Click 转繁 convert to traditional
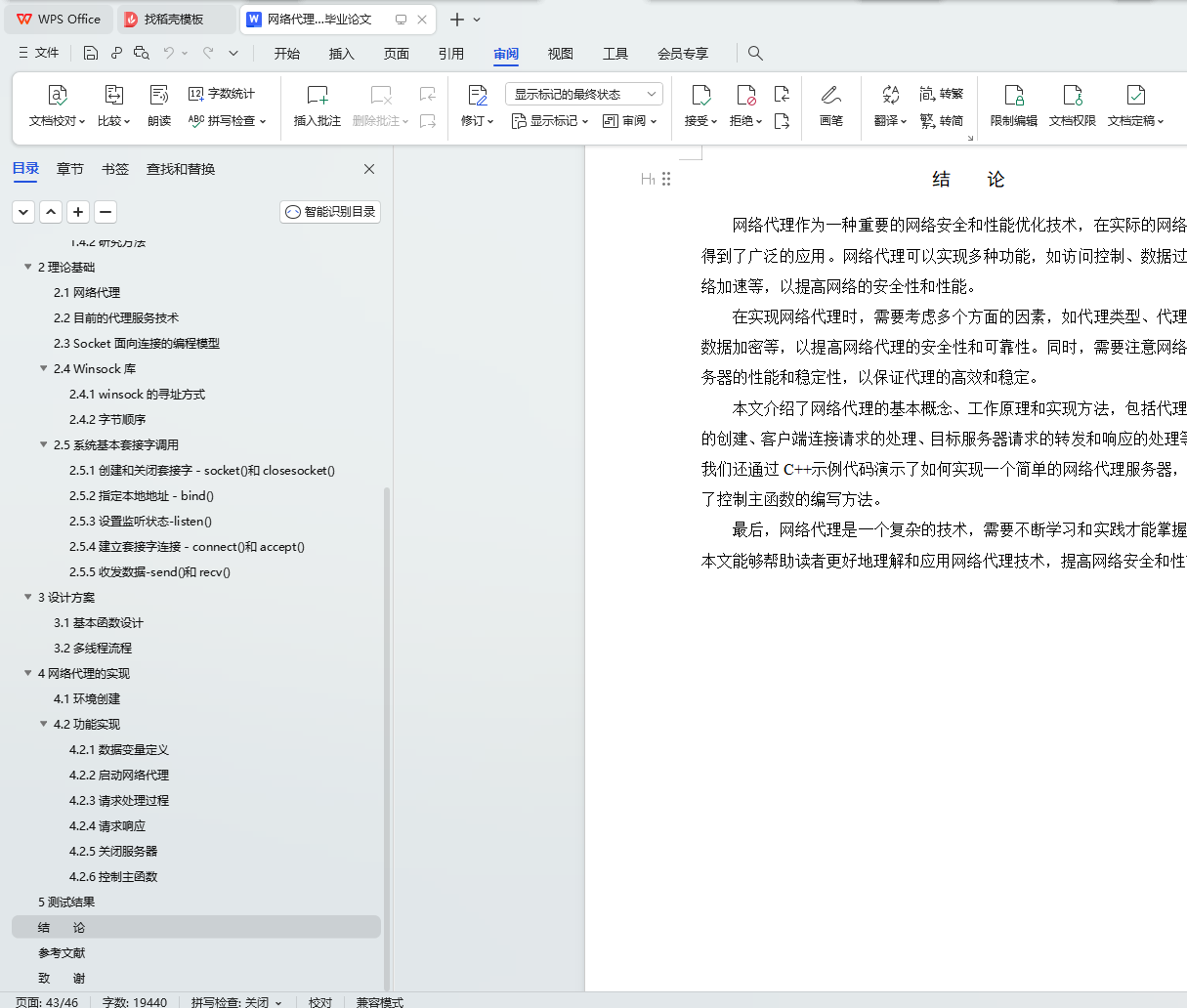 (x=942, y=94)
